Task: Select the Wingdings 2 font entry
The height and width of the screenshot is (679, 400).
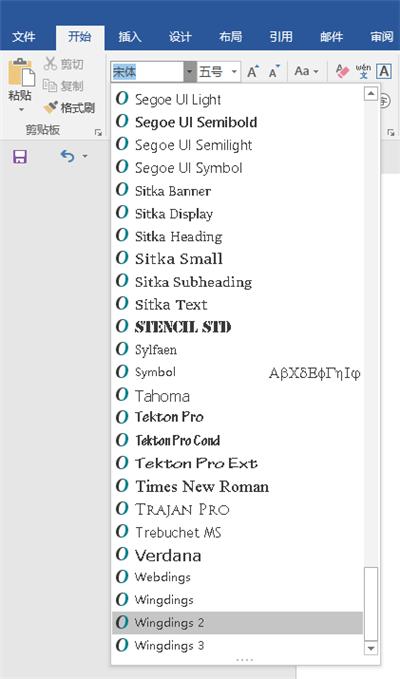Action: coord(237,623)
